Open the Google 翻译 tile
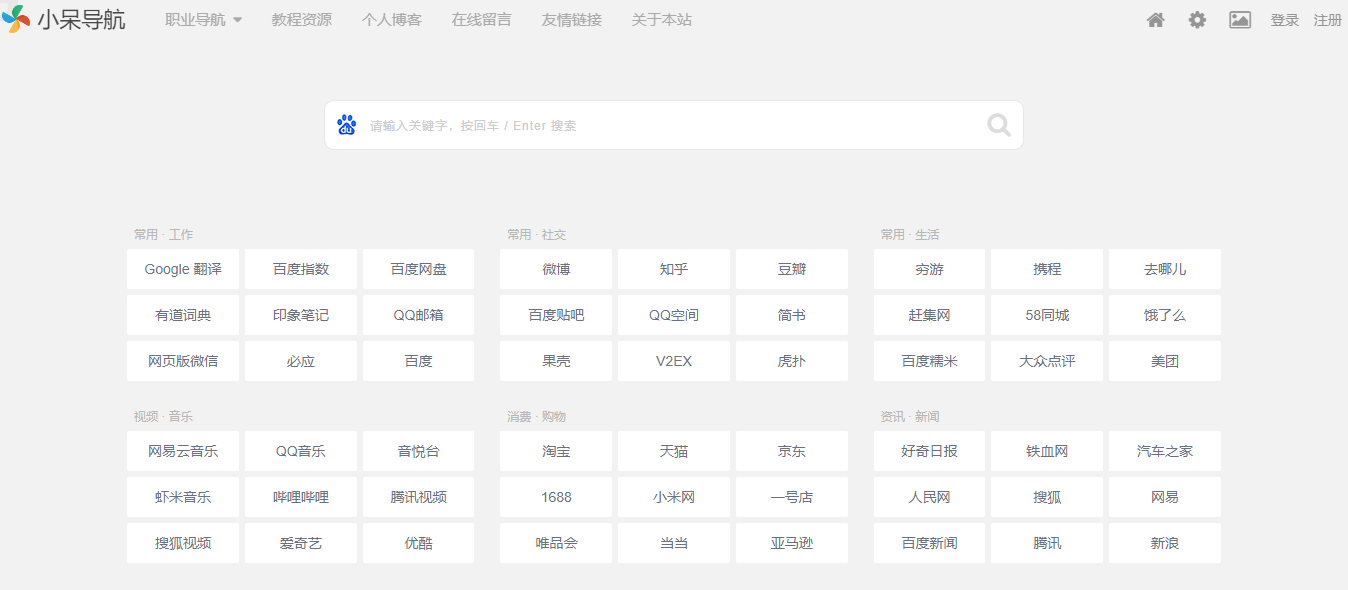Image resolution: width=1348 pixels, height=590 pixels. pos(183,269)
